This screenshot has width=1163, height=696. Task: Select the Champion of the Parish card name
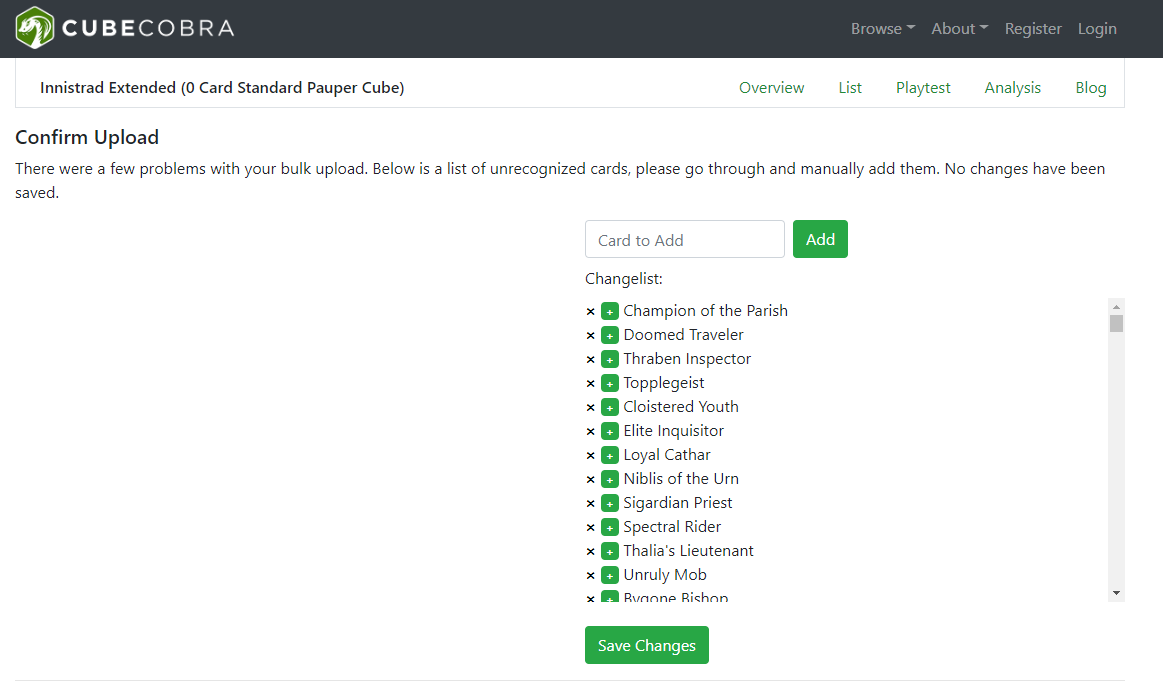[705, 311]
